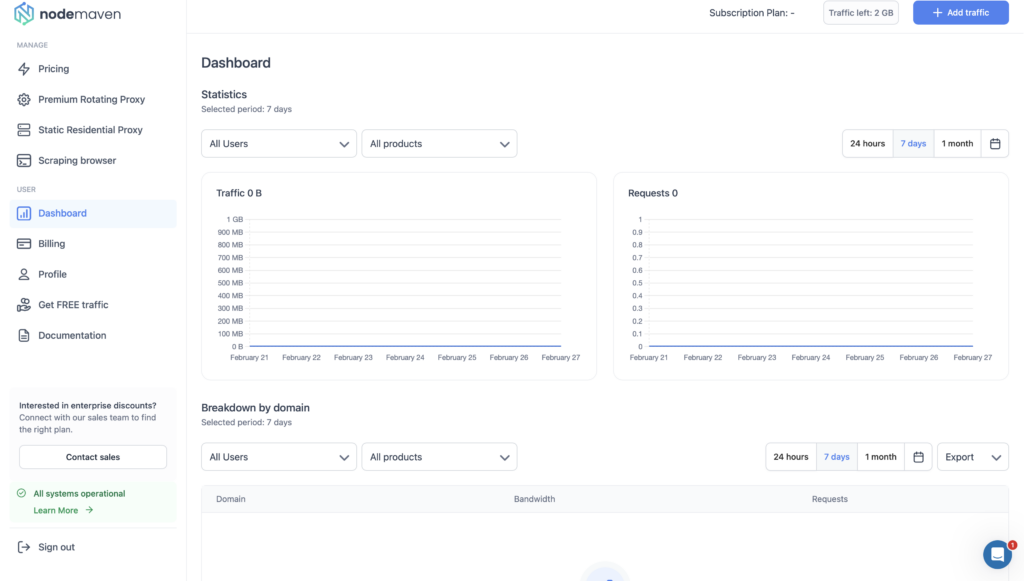Click February 27 on the Requests chart axis

click(x=972, y=358)
